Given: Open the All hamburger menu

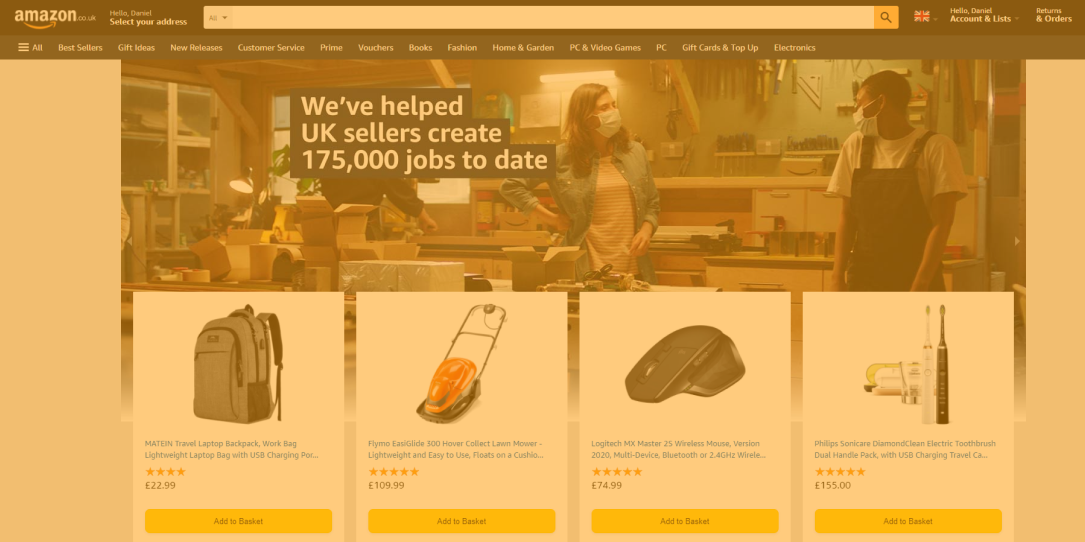Looking at the screenshot, I should tap(30, 48).
